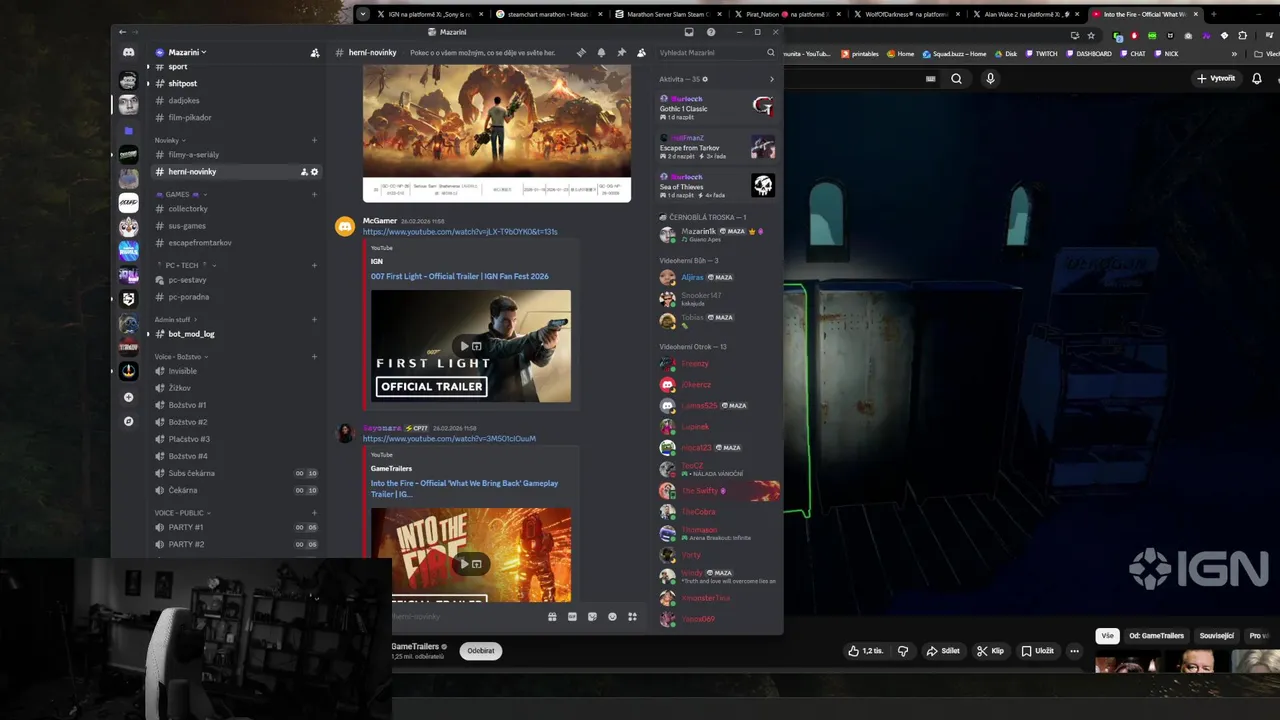Screen dimensions: 1280x720
Task: Open apps icon in message bar
Action: pos(632,617)
